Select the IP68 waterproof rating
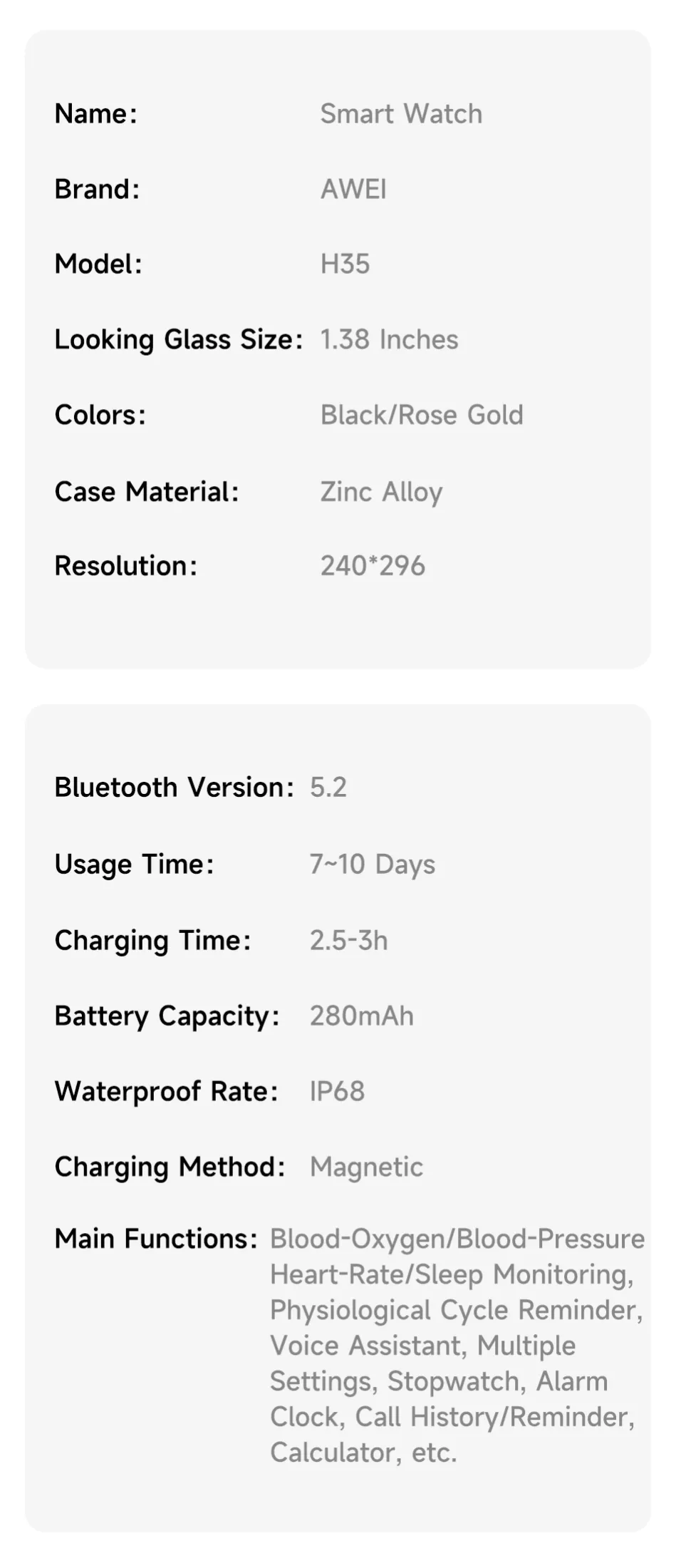The height and width of the screenshot is (1568, 676). pos(337,1091)
